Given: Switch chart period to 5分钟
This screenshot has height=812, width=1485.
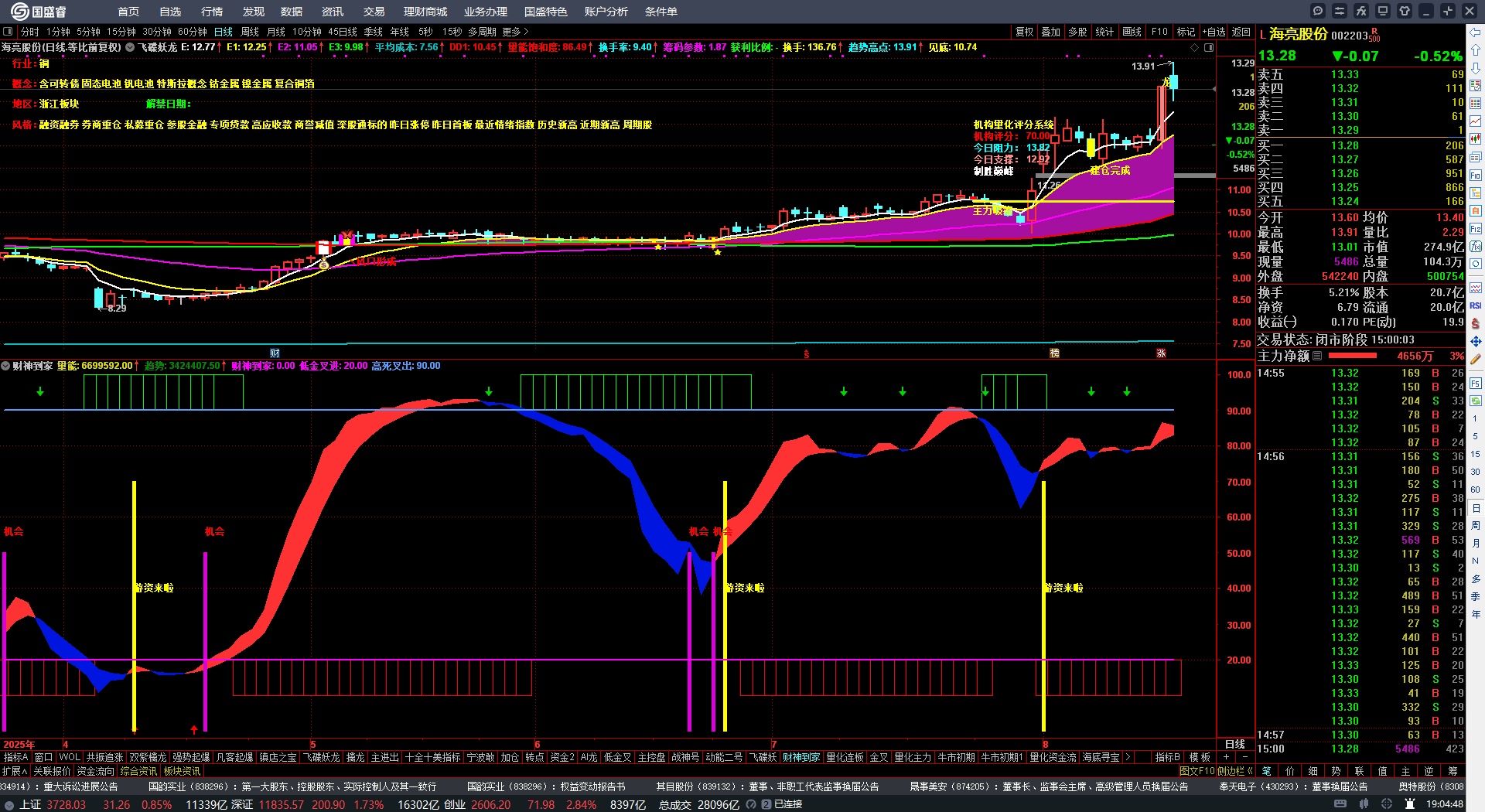Looking at the screenshot, I should pos(88,32).
